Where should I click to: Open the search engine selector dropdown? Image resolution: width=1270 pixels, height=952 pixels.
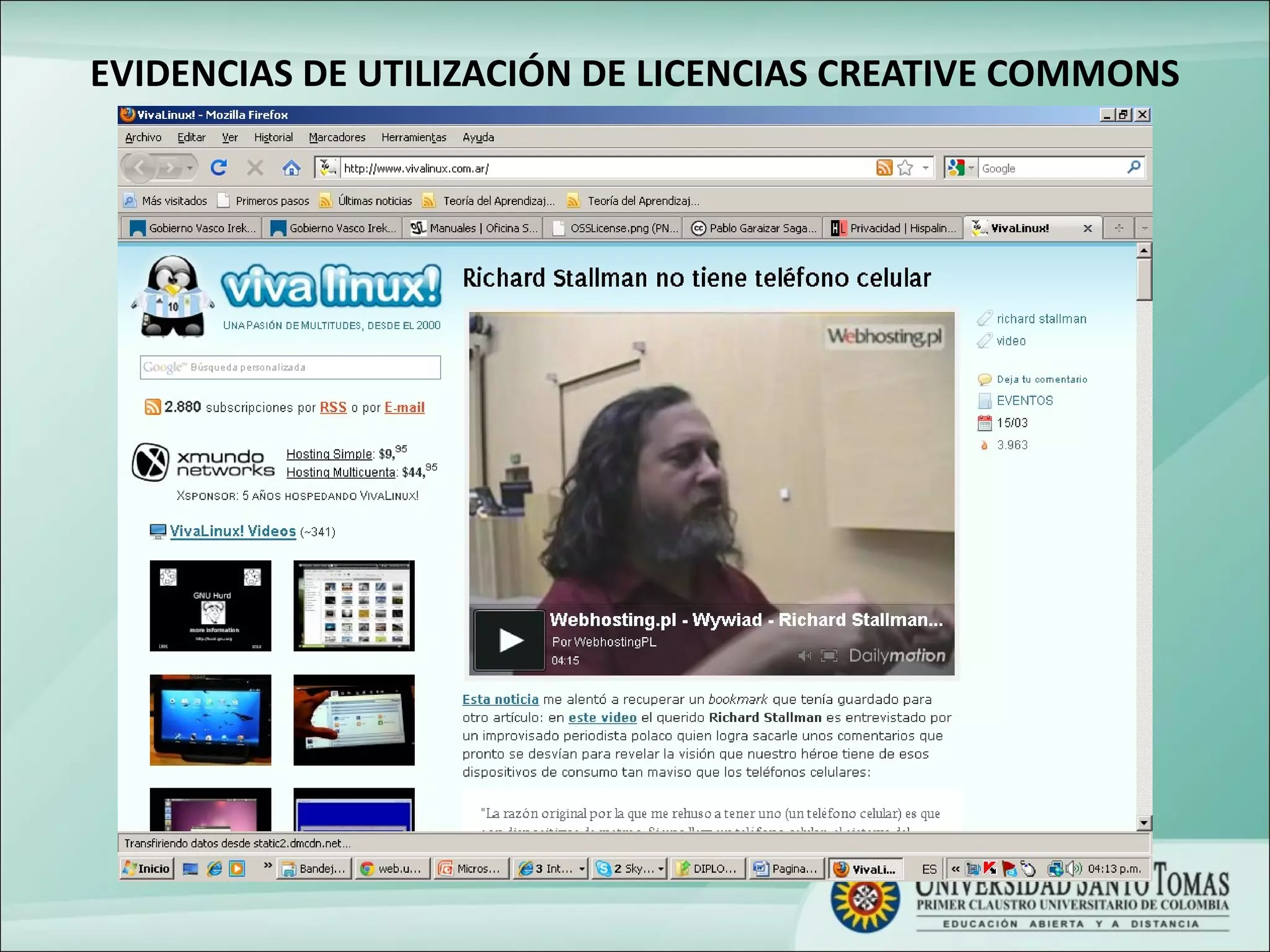click(971, 167)
